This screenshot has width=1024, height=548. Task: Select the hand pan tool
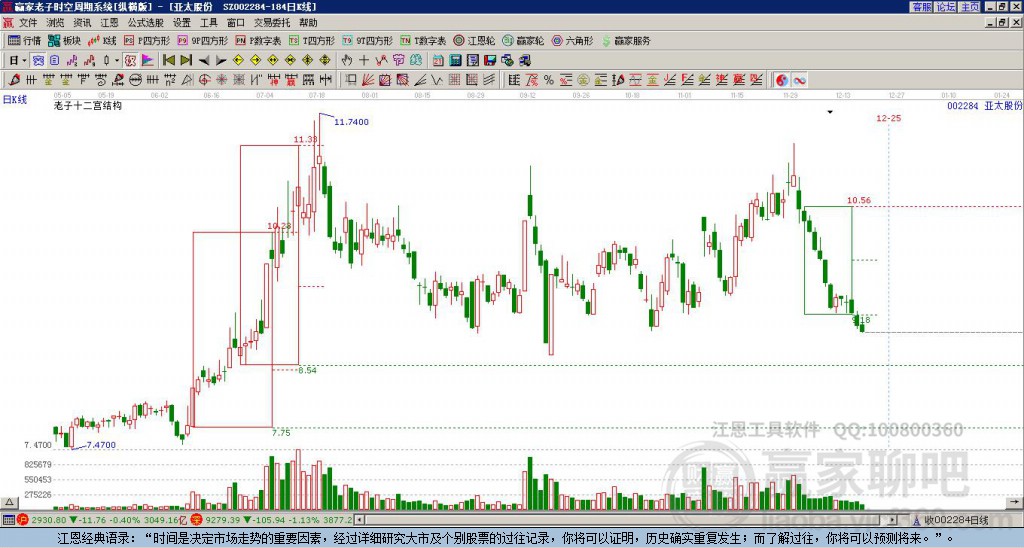pos(347,61)
